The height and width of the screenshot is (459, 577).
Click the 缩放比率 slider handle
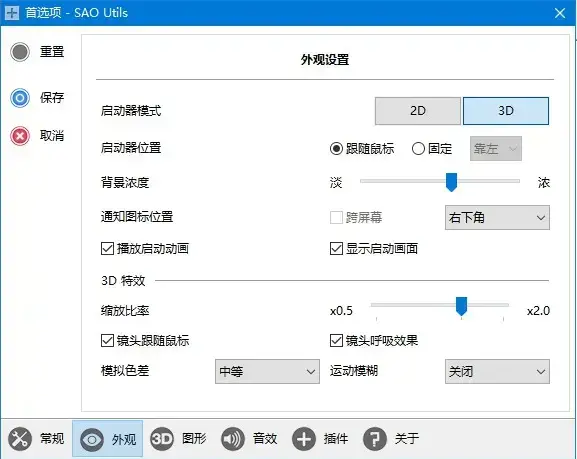(461, 306)
